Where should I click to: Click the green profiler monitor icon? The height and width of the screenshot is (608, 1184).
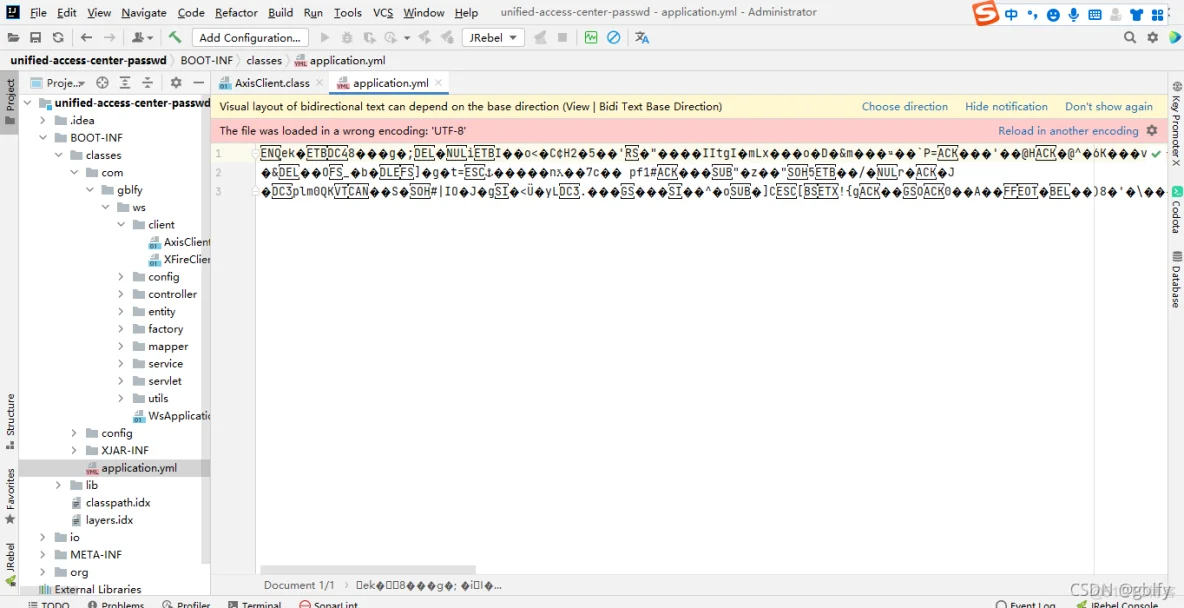point(591,37)
